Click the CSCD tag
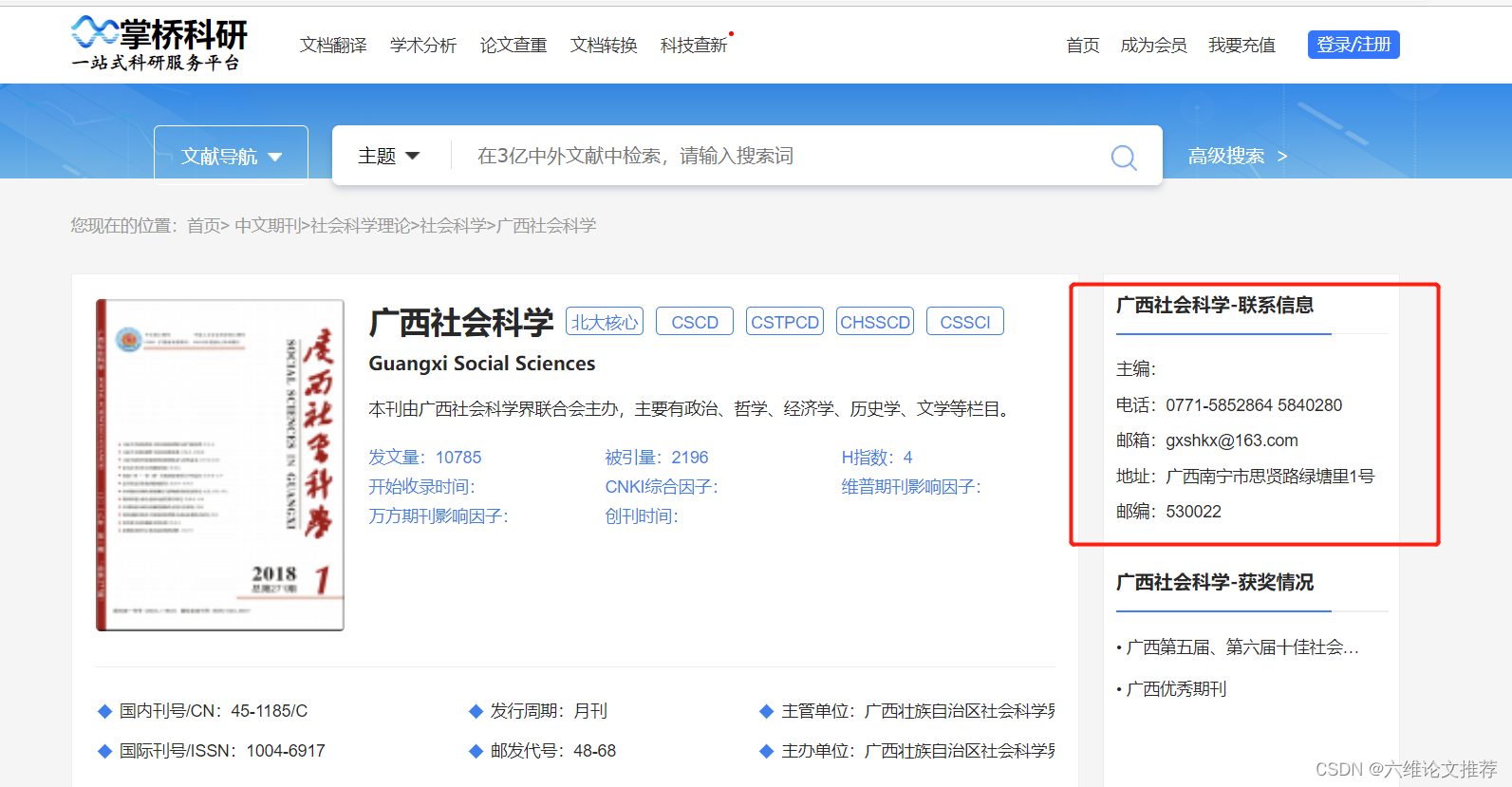 pyautogui.click(x=695, y=322)
